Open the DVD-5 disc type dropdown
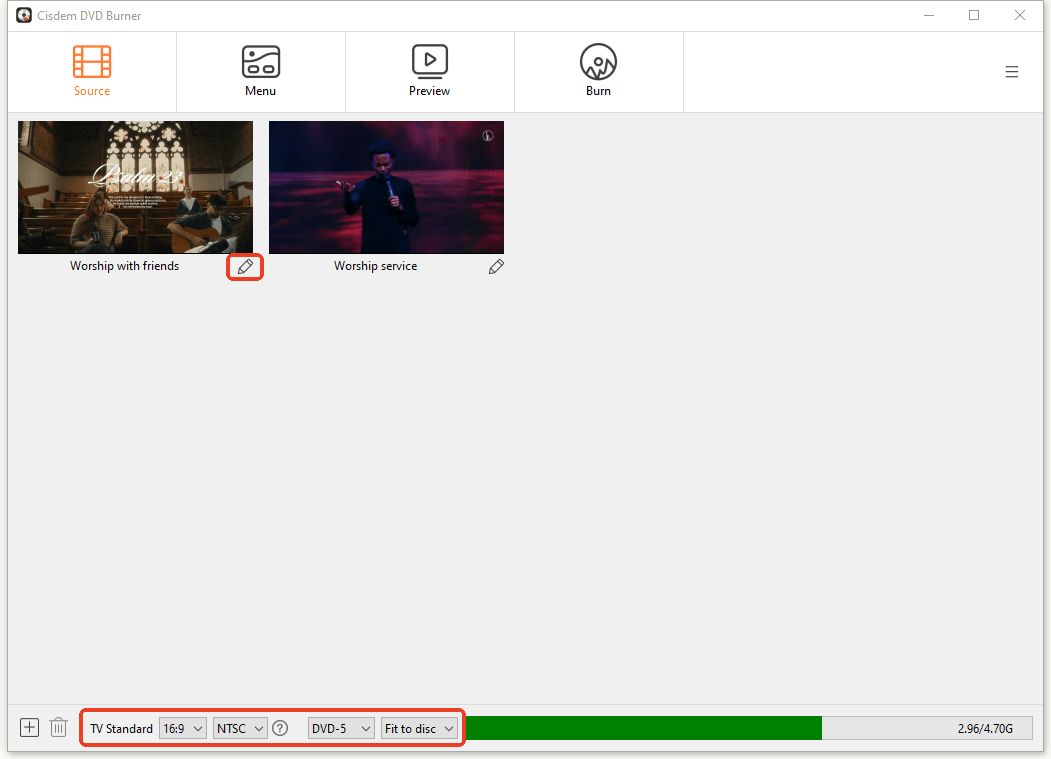Screen dimensions: 1051x759 click(x=340, y=728)
